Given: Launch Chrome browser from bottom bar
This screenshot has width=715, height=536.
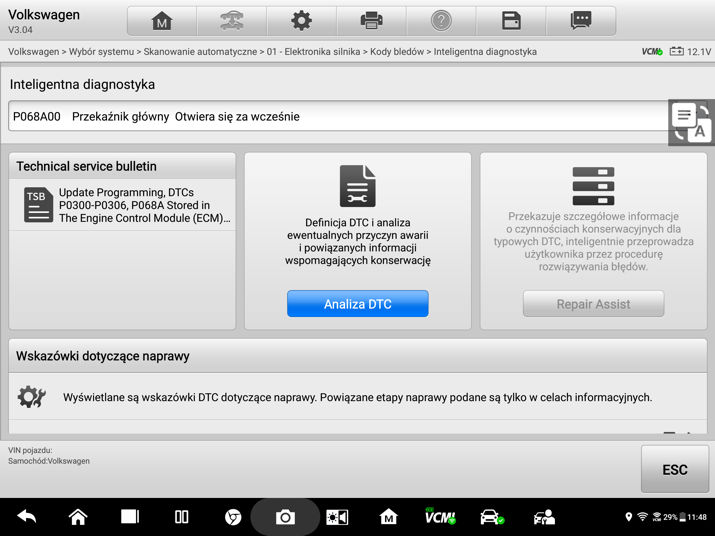Looking at the screenshot, I should click(233, 517).
